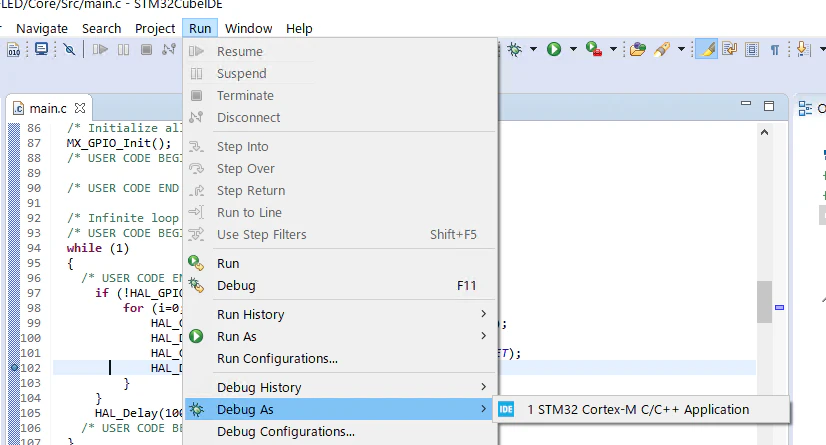The height and width of the screenshot is (445, 826).
Task: Click the binary file icon in toolbar
Action: pos(14,50)
